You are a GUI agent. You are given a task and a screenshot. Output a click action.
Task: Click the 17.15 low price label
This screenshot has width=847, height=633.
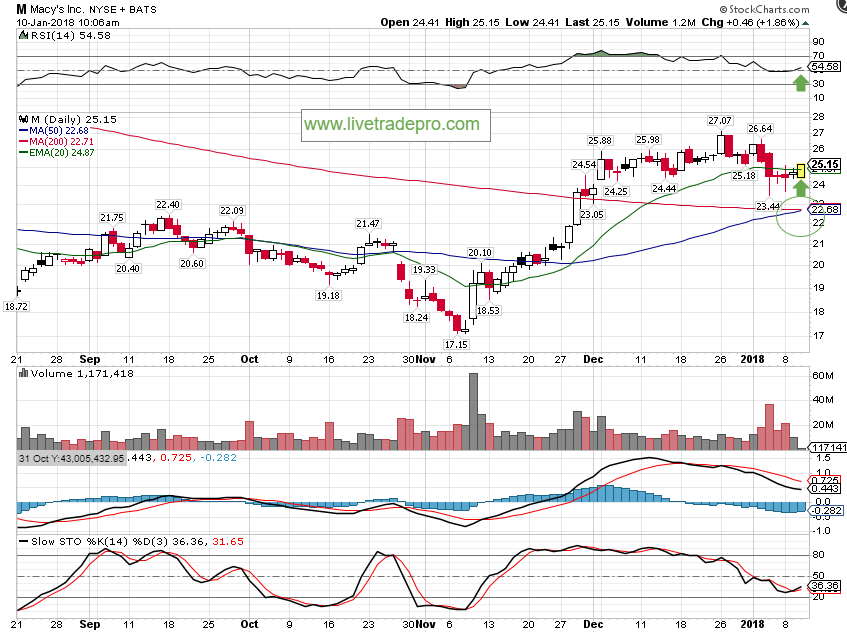457,343
